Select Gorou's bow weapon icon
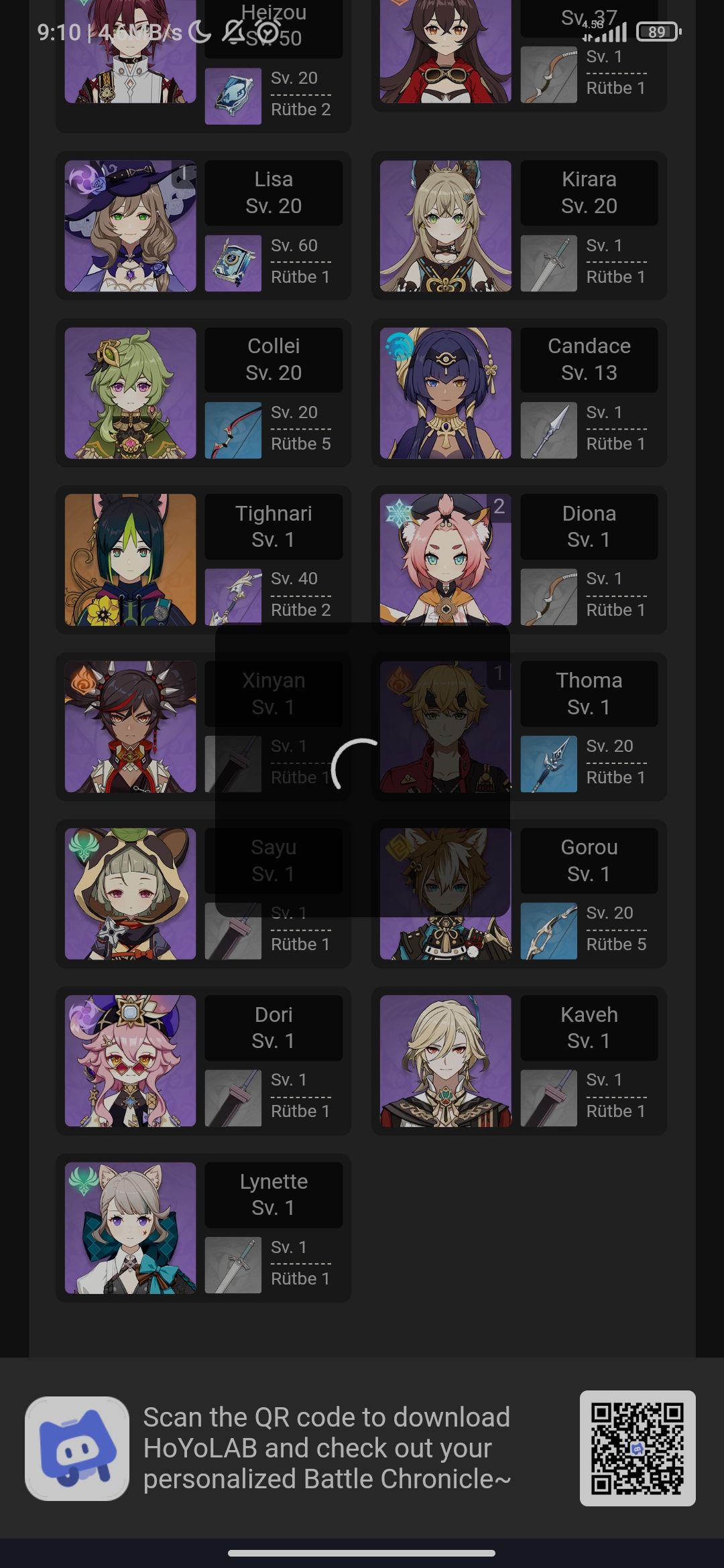This screenshot has width=724, height=1568. (548, 931)
